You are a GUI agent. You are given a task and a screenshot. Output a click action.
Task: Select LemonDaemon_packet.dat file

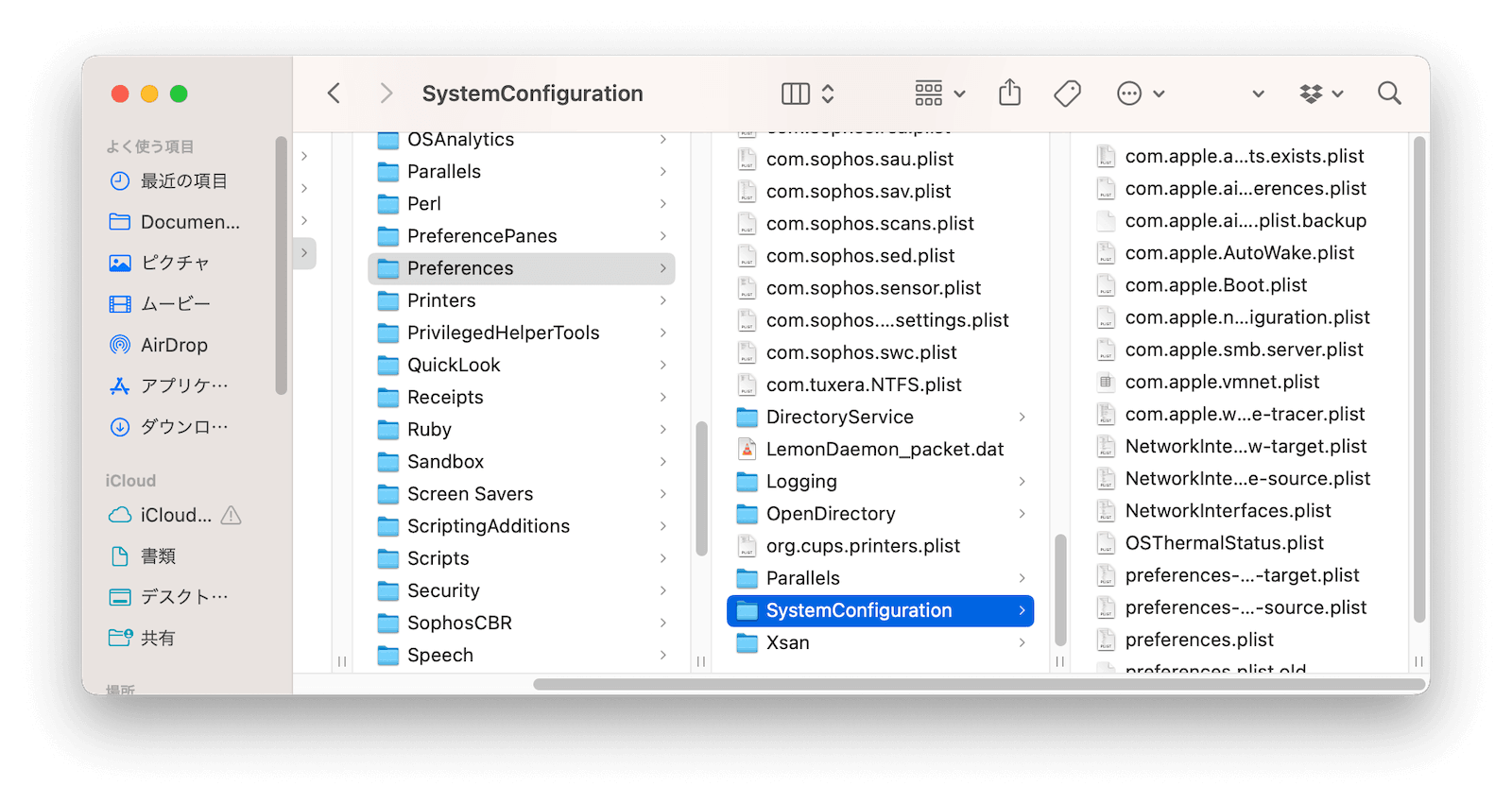(x=881, y=449)
